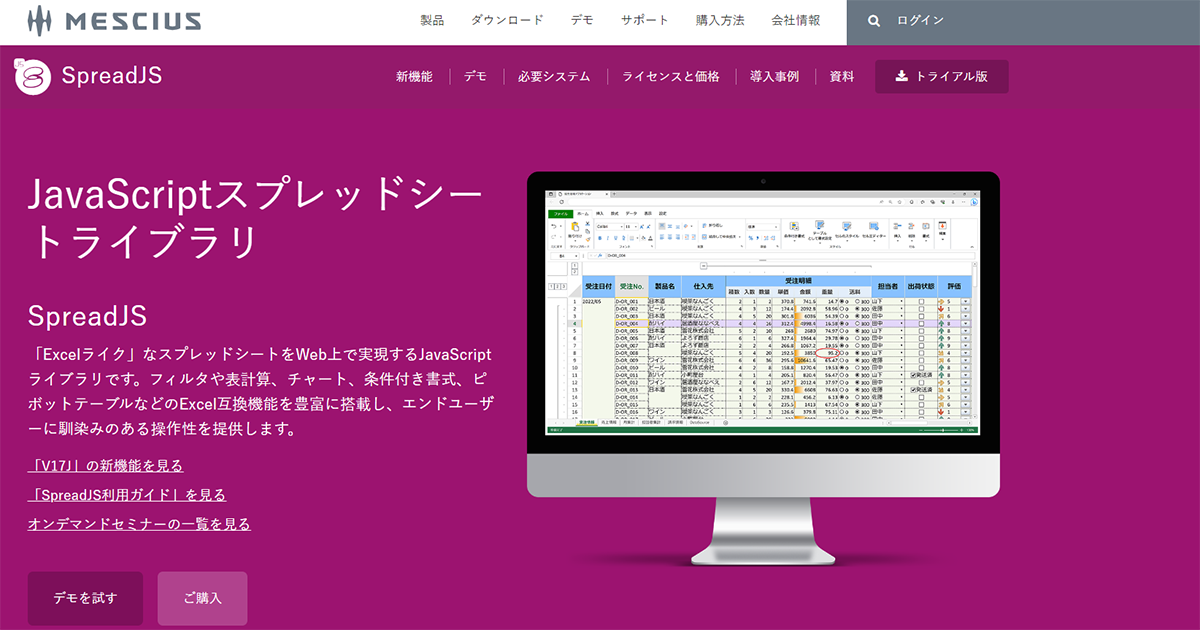Click the デモを試す button
The height and width of the screenshot is (630, 1200).
(x=85, y=598)
